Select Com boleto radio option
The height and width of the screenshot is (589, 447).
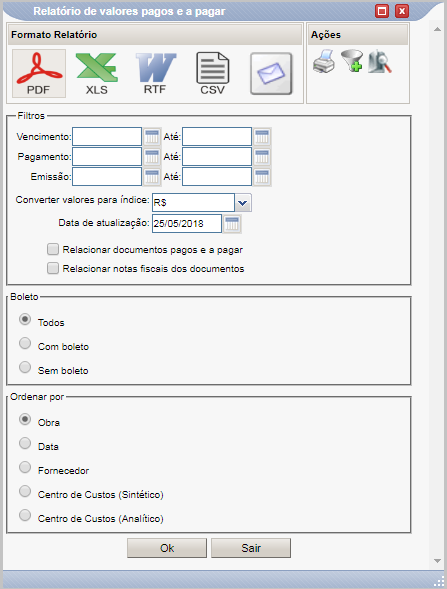tap(25, 343)
